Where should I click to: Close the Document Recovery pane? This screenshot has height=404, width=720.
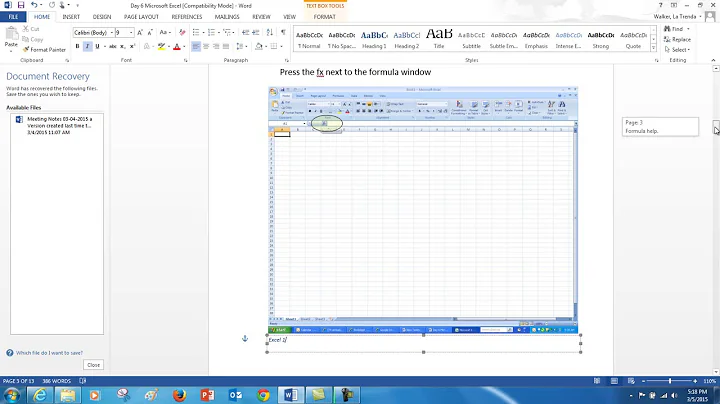point(94,365)
